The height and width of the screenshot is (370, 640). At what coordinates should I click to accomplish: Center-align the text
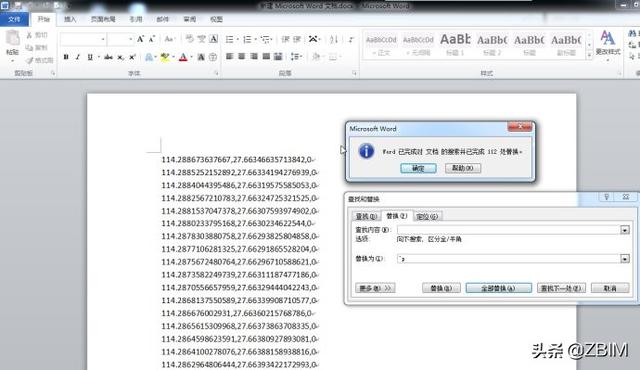click(242, 57)
